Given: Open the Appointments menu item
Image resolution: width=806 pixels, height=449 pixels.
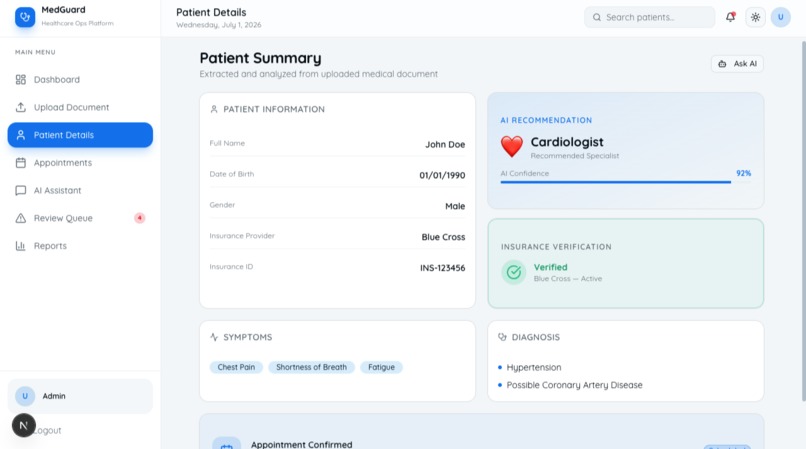Looking at the screenshot, I should tap(80, 163).
